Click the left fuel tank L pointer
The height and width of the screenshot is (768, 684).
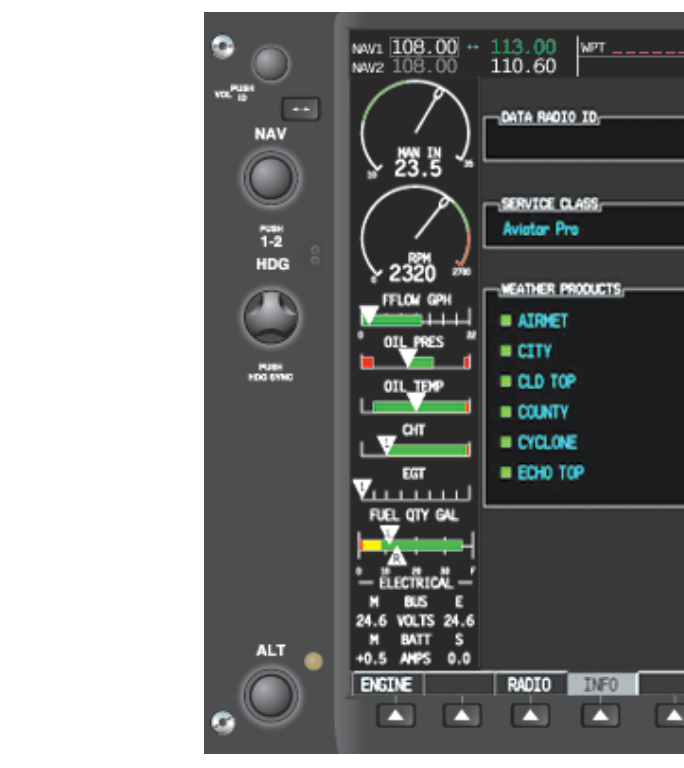coord(390,533)
